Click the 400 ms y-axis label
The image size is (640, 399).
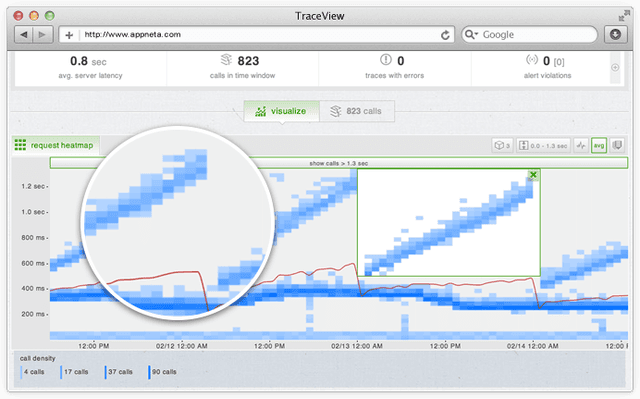tap(33, 288)
